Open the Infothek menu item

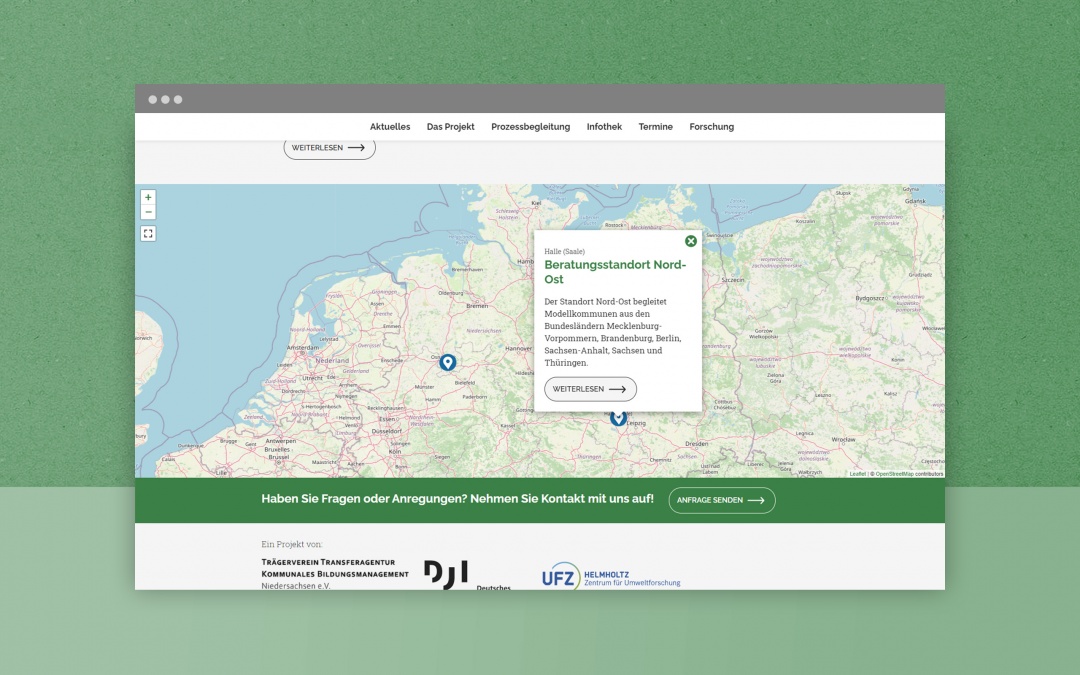coord(604,127)
